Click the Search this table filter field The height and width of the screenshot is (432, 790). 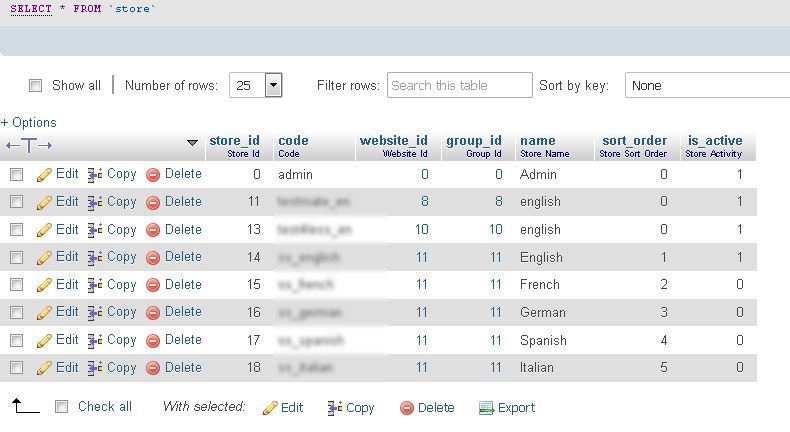[459, 85]
